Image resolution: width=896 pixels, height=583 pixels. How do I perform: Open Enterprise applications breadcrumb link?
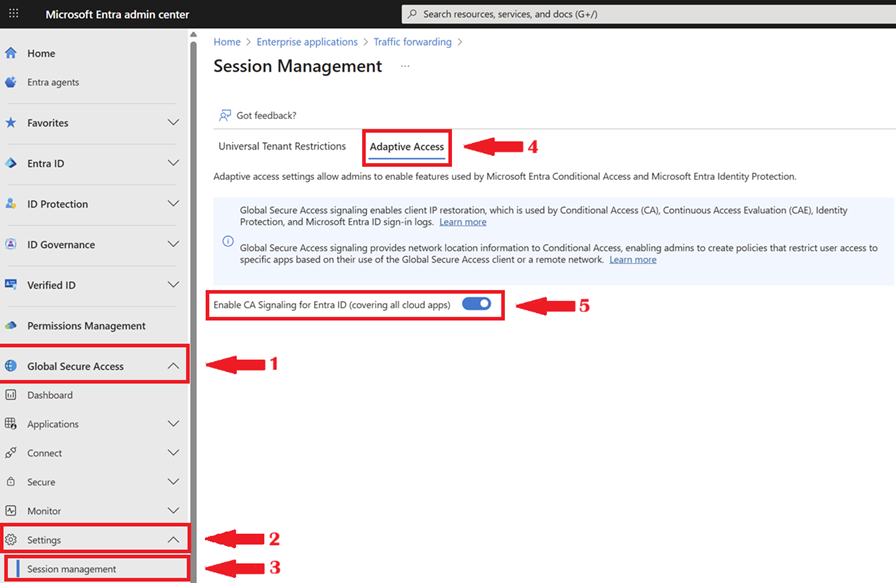pyautogui.click(x=307, y=42)
